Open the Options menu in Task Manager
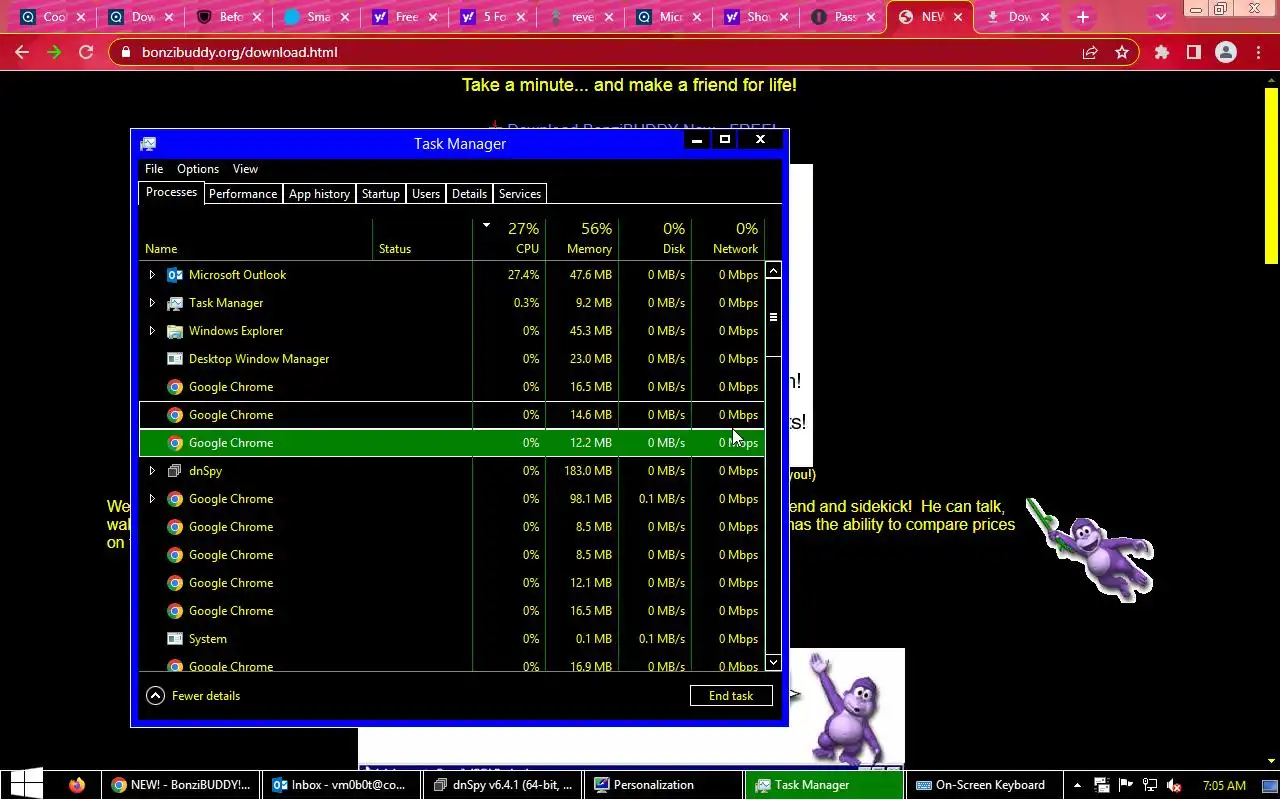The height and width of the screenshot is (800, 1280). click(198, 169)
